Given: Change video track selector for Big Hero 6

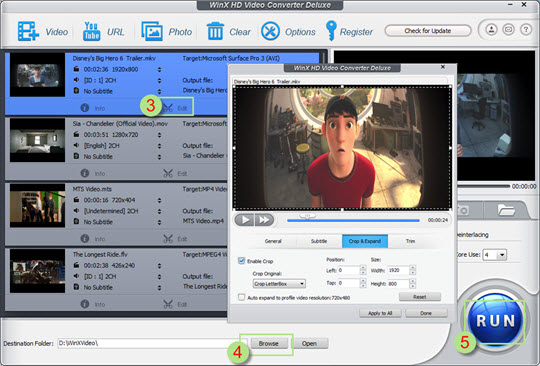Looking at the screenshot, I should click(x=159, y=70).
